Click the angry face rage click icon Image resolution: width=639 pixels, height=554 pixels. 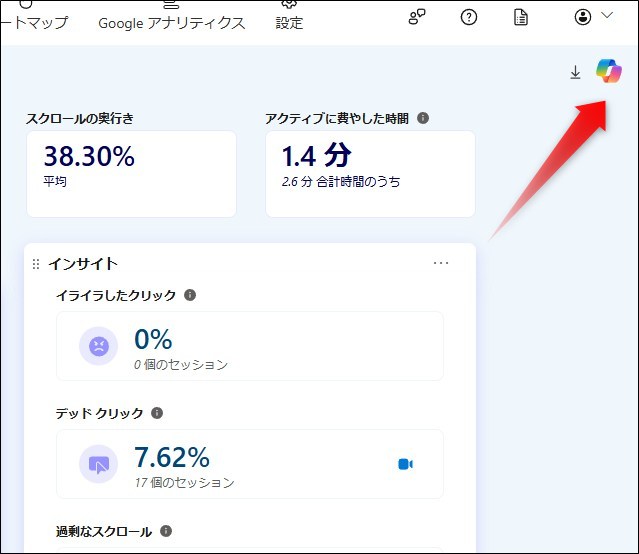(99, 346)
